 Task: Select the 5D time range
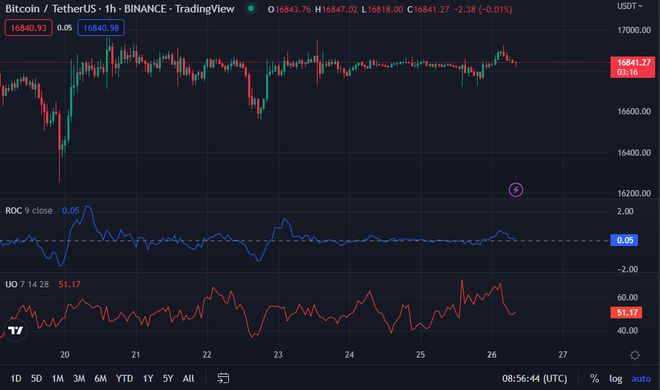pyautogui.click(x=36, y=378)
